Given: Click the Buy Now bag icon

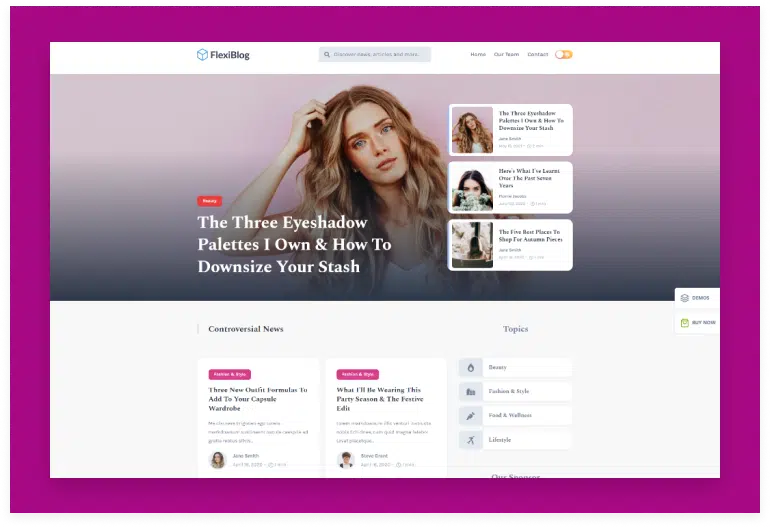Looking at the screenshot, I should click(685, 323).
